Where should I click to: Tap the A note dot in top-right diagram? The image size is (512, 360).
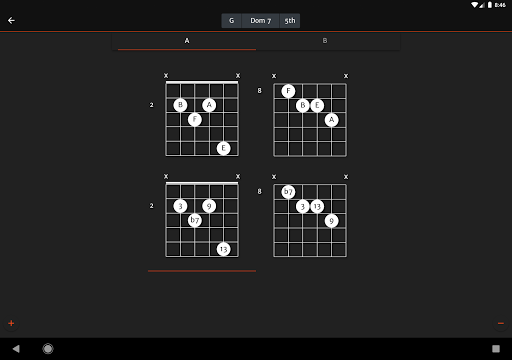(x=331, y=120)
